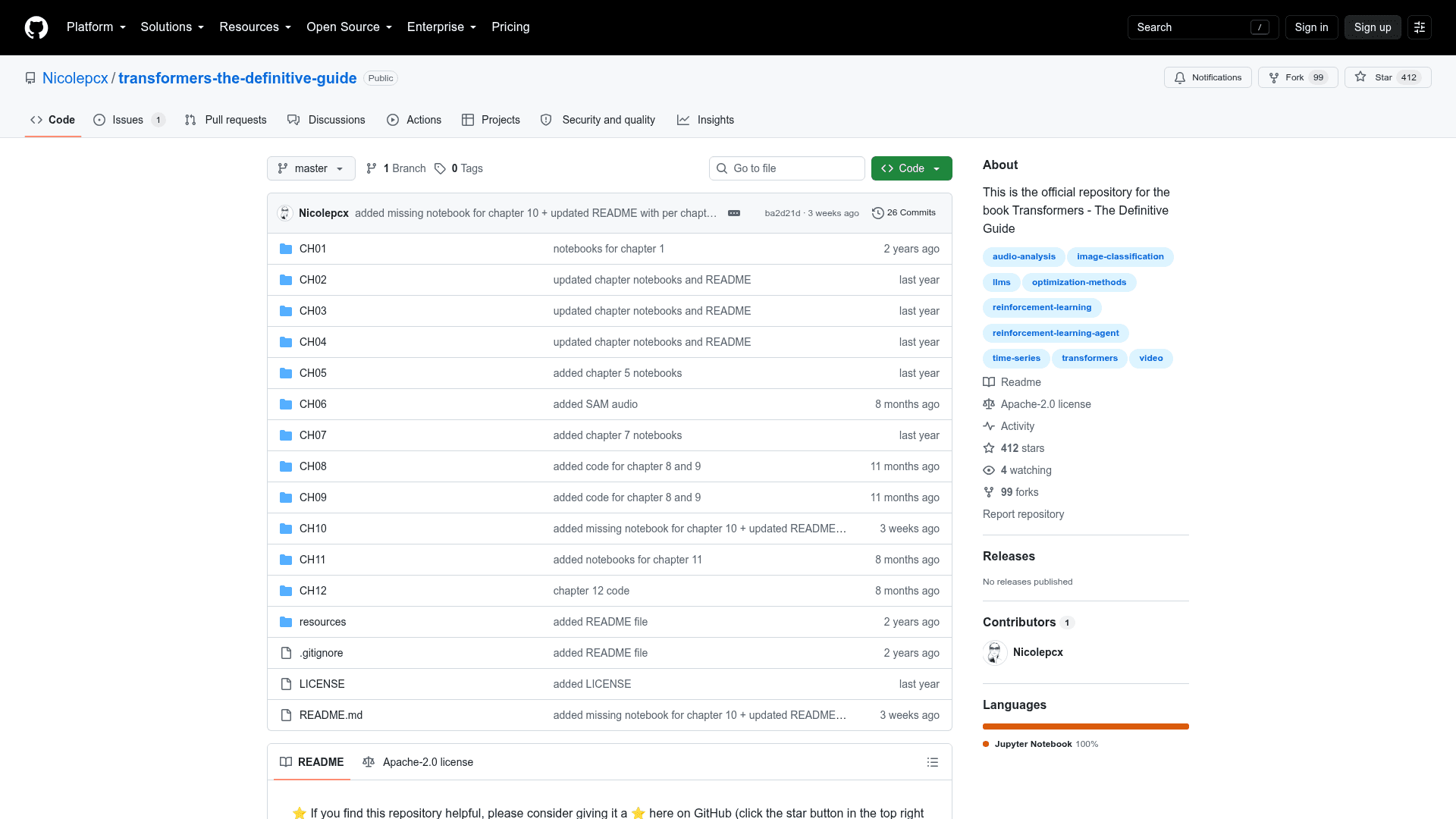The image size is (1456, 819).
Task: Open the Insights tab
Action: [705, 120]
